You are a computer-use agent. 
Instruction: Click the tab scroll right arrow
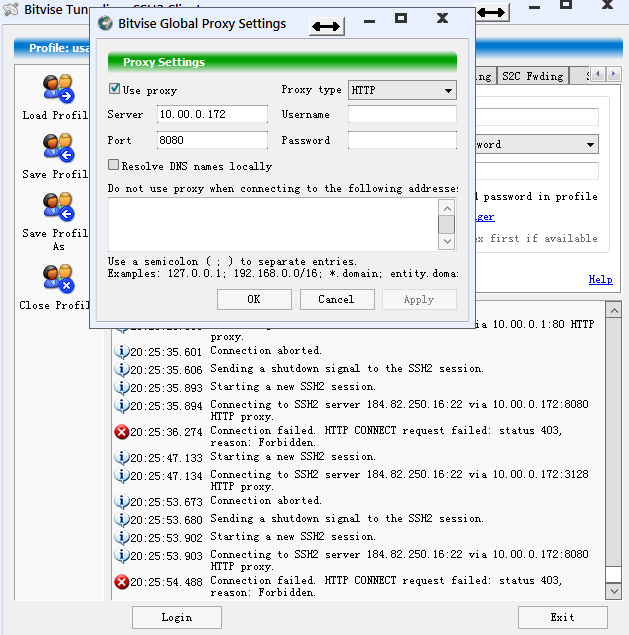point(613,74)
